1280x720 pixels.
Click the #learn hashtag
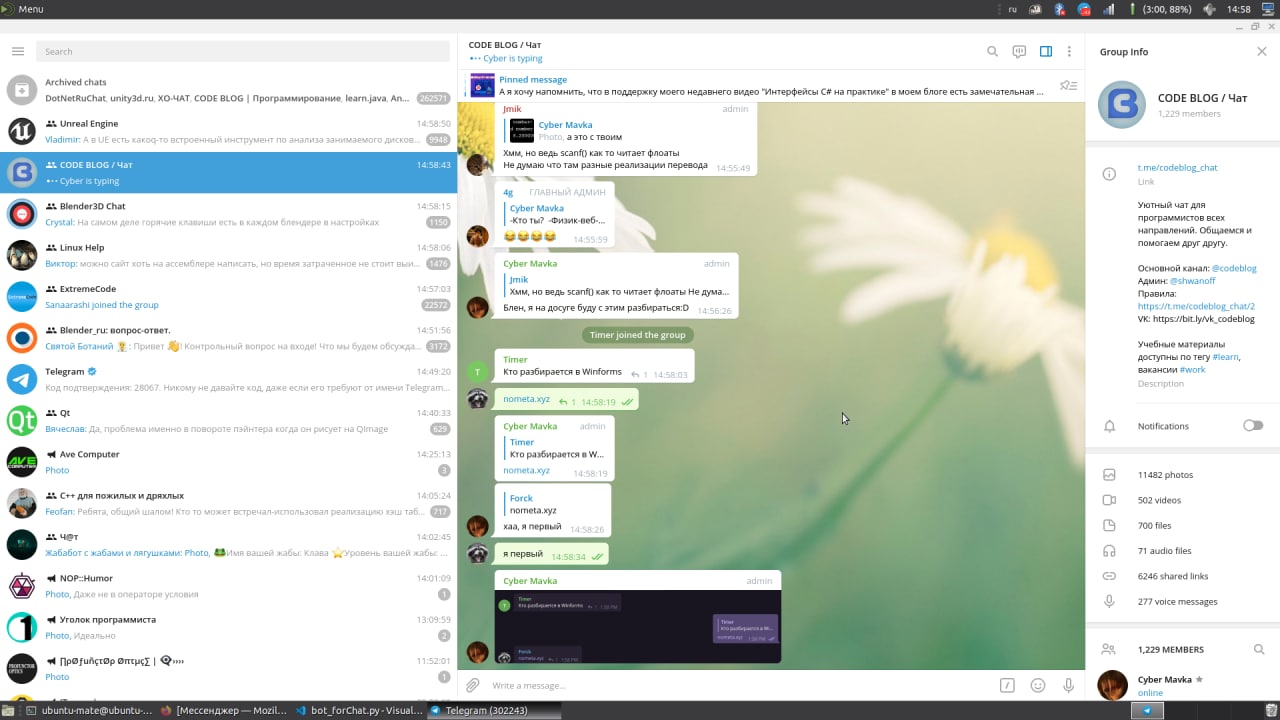click(x=1225, y=357)
